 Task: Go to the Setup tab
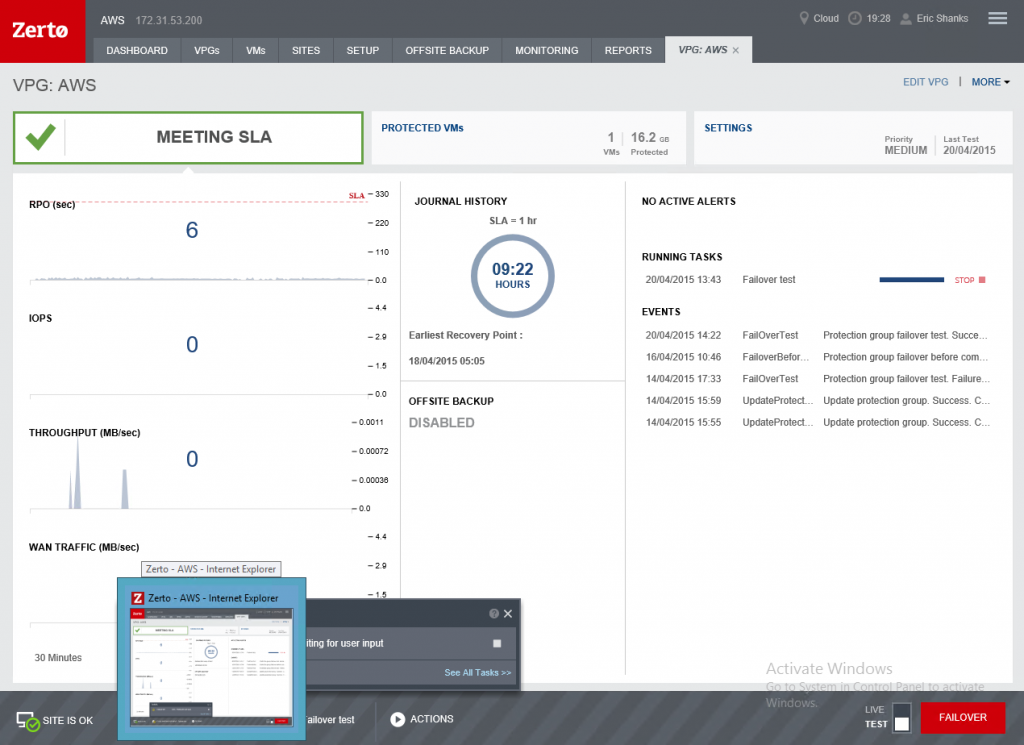(362, 50)
